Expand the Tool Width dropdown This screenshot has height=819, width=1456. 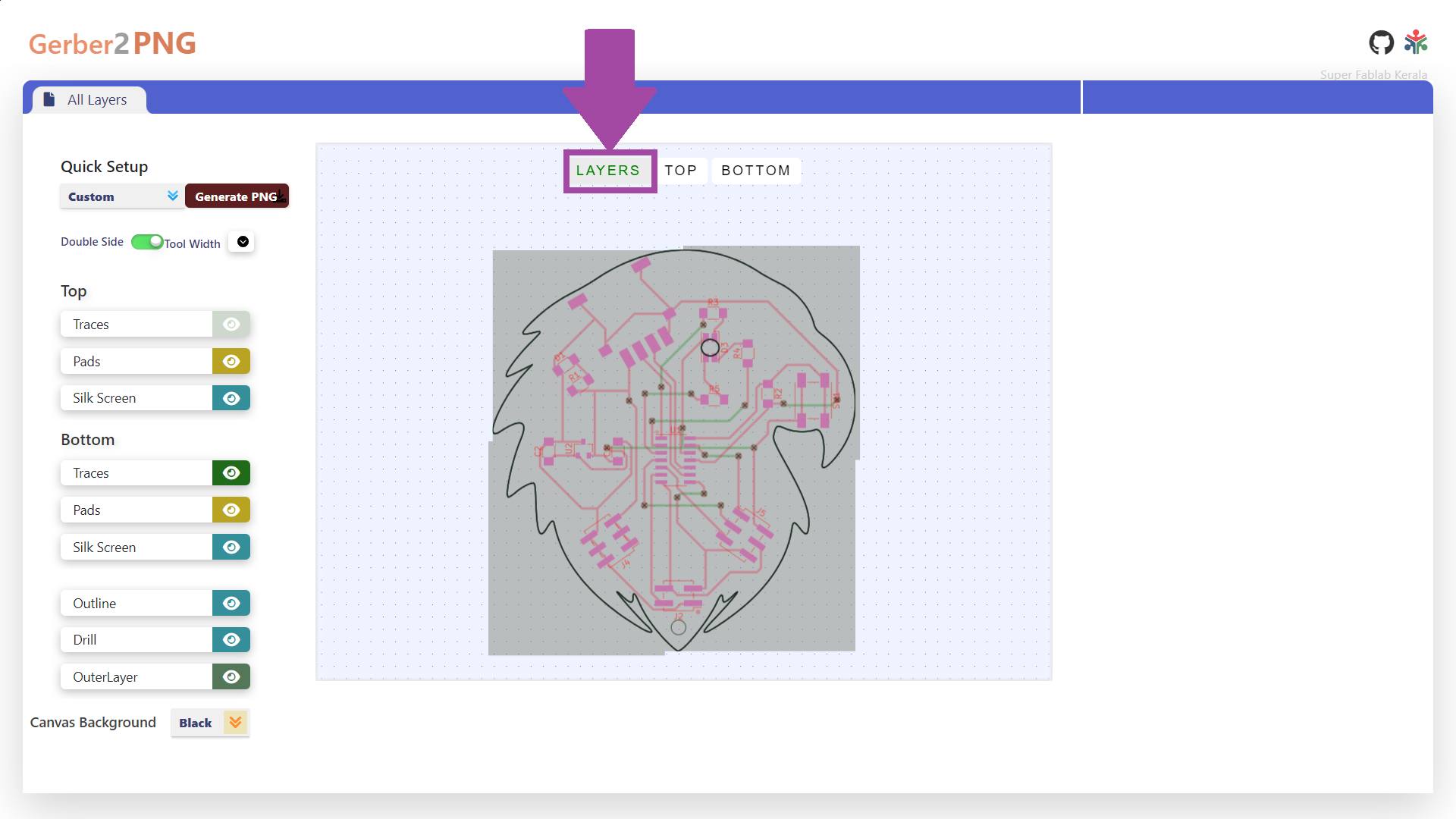(243, 242)
